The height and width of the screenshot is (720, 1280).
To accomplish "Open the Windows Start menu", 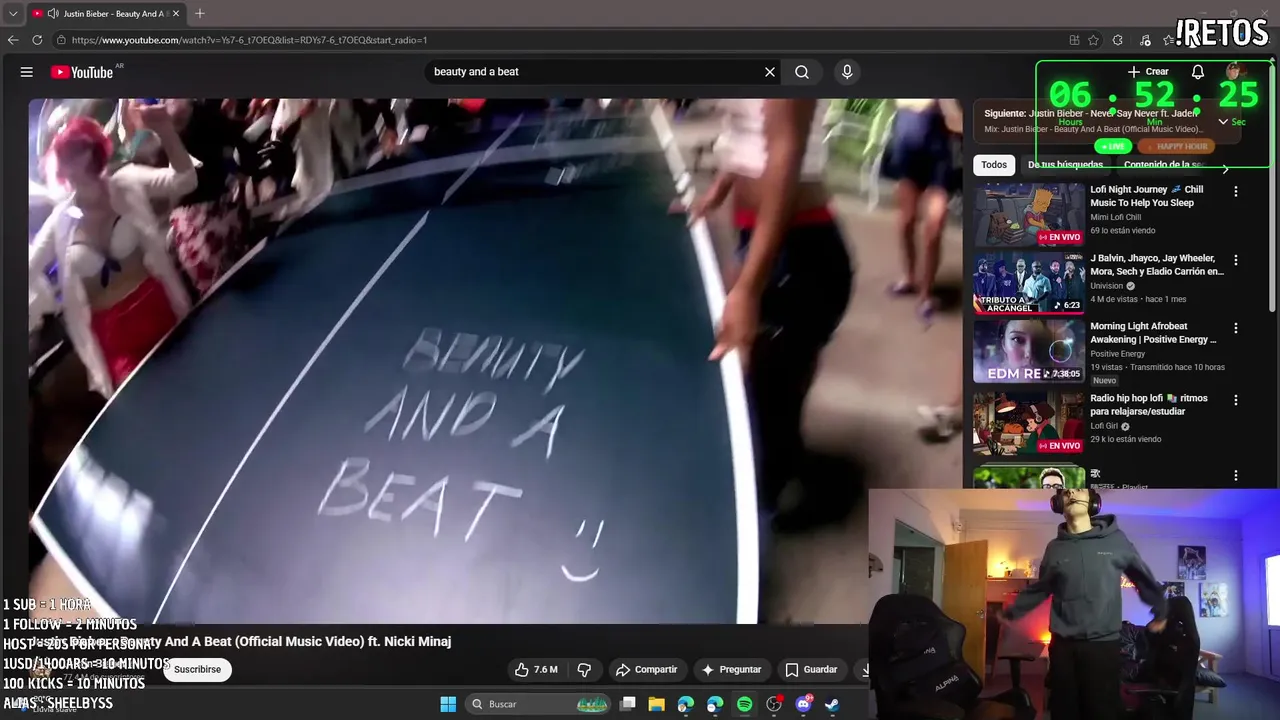I will [448, 704].
